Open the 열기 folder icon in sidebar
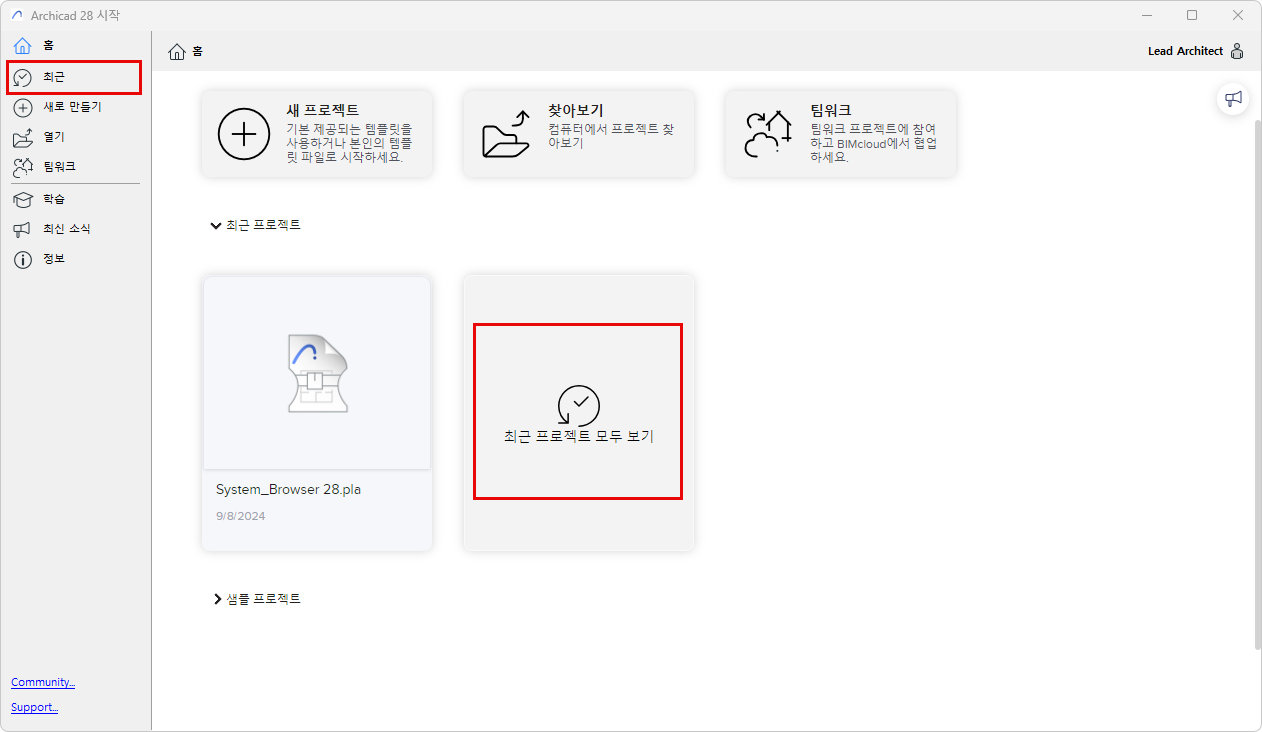The image size is (1262, 732). [x=23, y=137]
